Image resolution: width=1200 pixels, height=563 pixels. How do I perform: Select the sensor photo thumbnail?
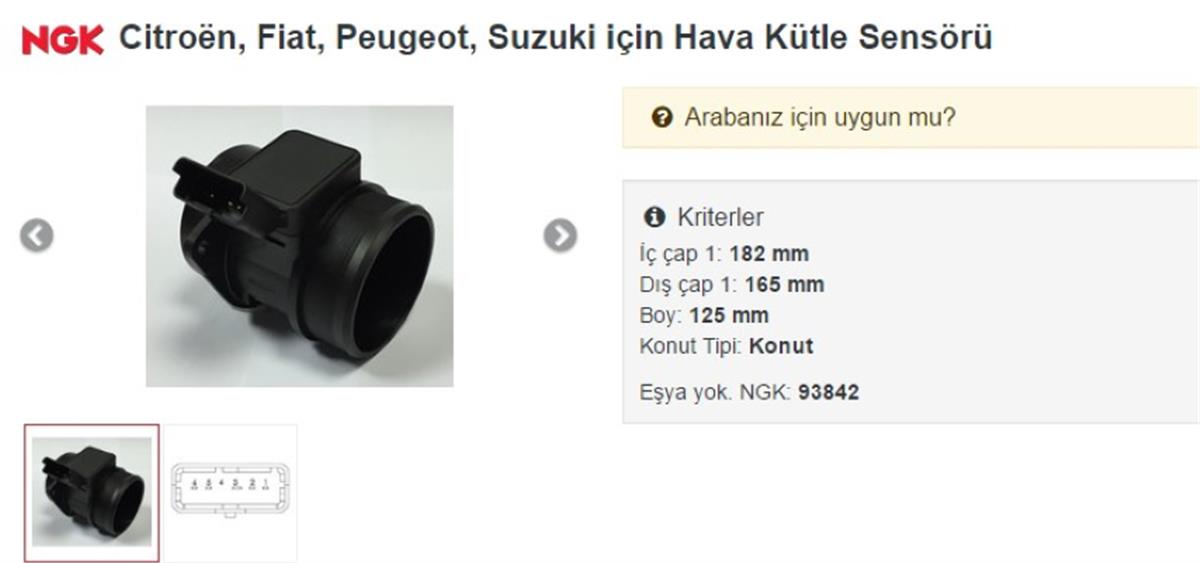point(91,492)
